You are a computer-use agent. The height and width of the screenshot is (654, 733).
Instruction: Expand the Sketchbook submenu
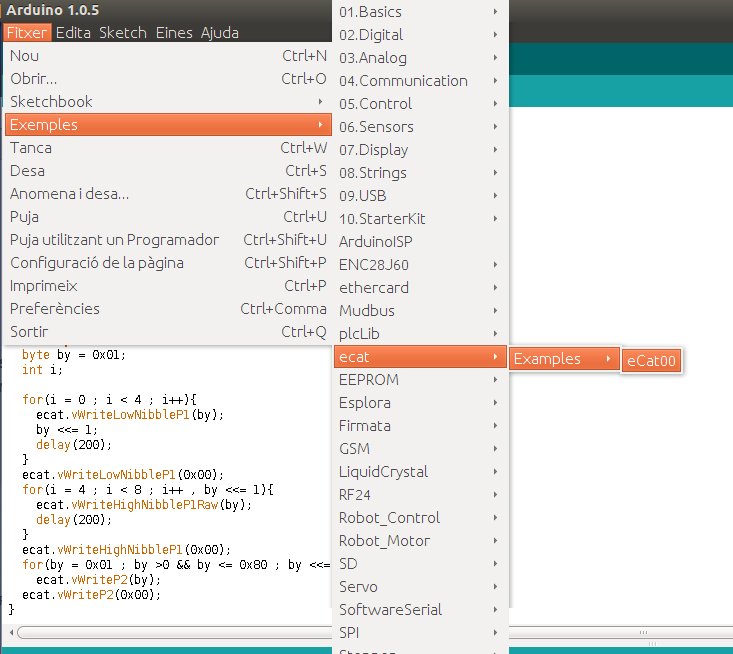(168, 101)
